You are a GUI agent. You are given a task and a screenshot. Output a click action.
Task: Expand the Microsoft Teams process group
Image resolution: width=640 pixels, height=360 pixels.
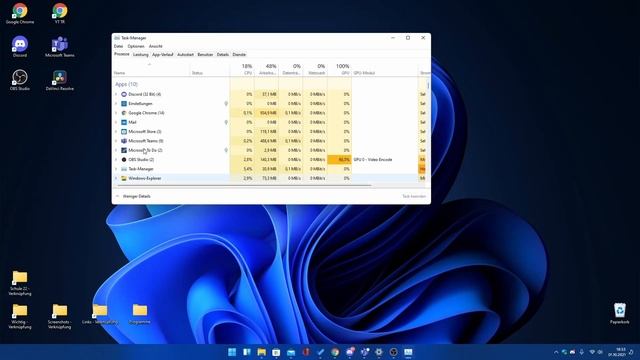coord(116,141)
